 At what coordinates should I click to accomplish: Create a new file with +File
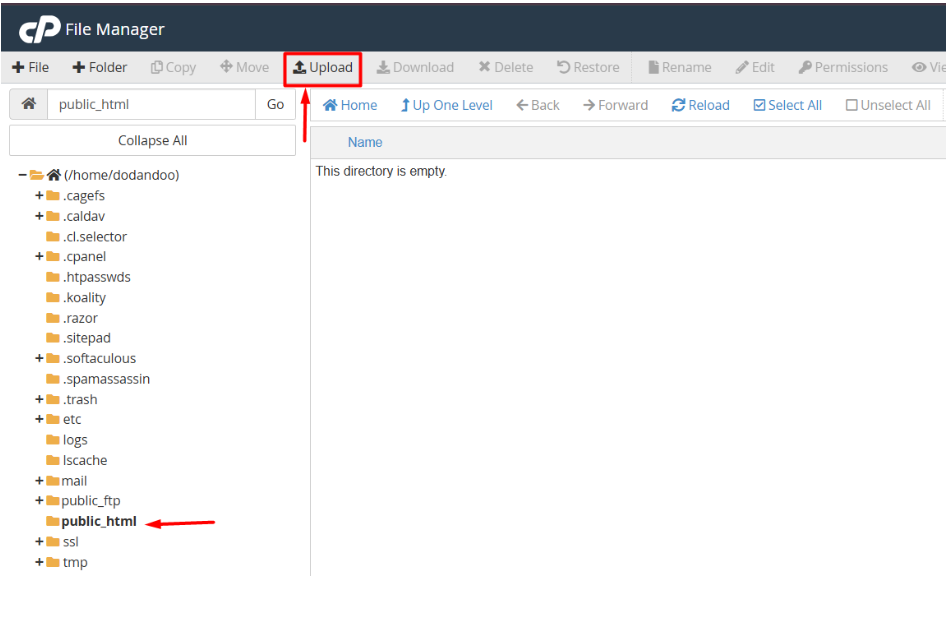(31, 68)
